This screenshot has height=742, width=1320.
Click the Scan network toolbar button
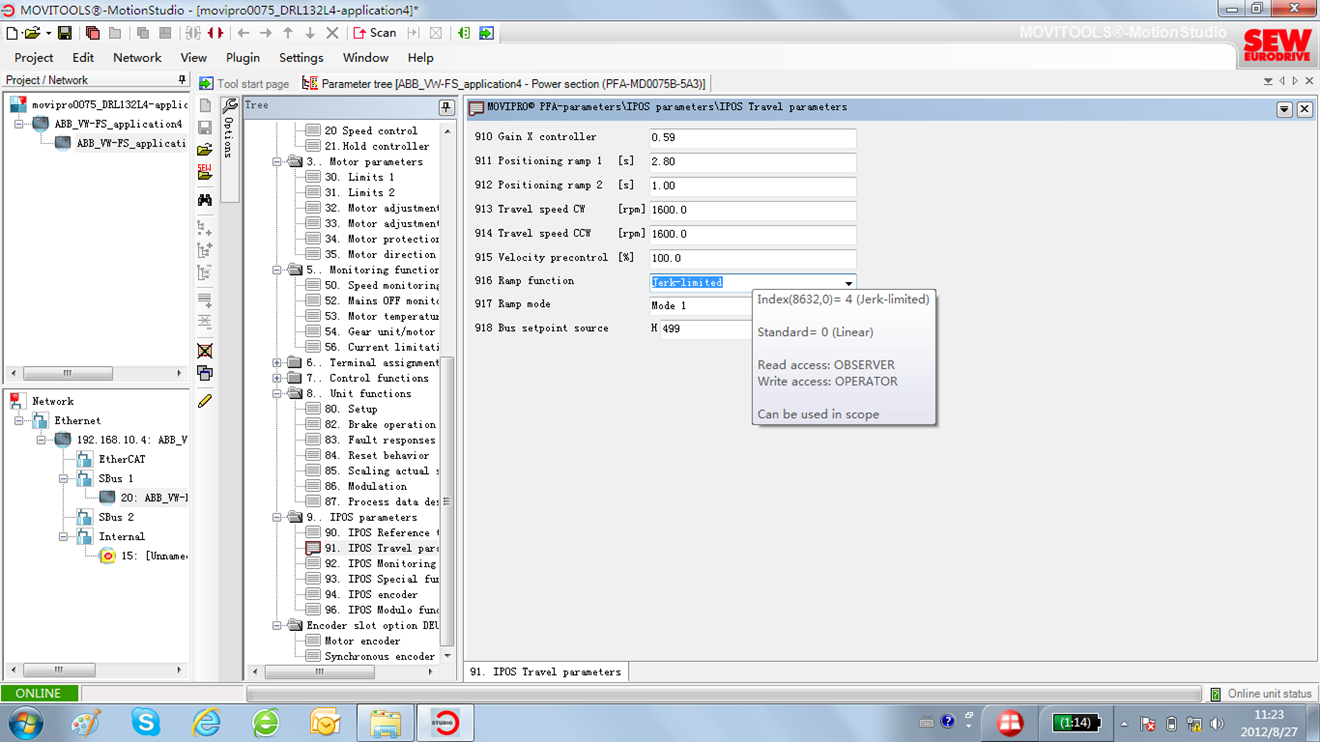tap(375, 33)
